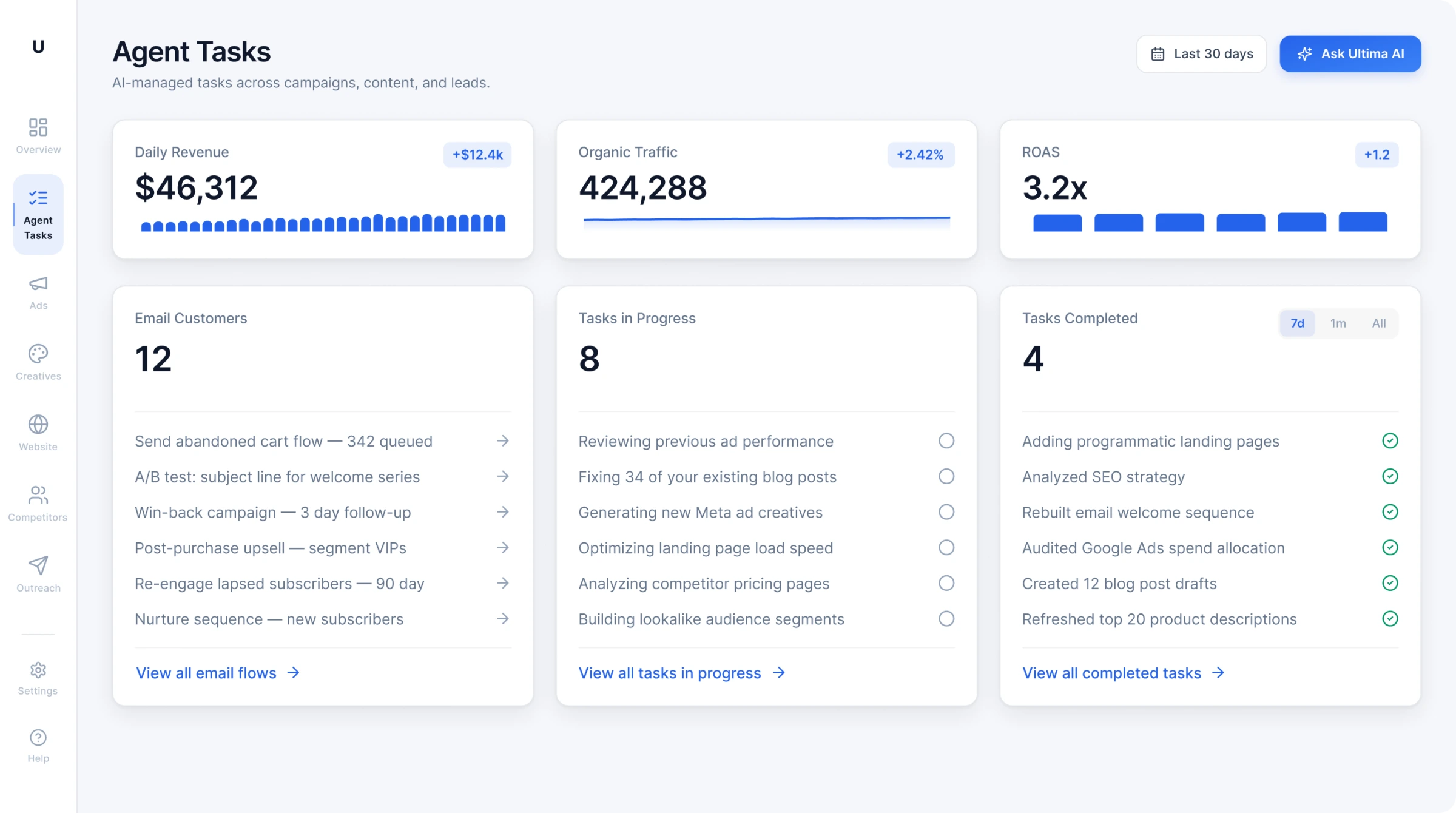This screenshot has height=813, width=1456.
Task: Open the Overview grid icon in sidebar
Action: 38,127
